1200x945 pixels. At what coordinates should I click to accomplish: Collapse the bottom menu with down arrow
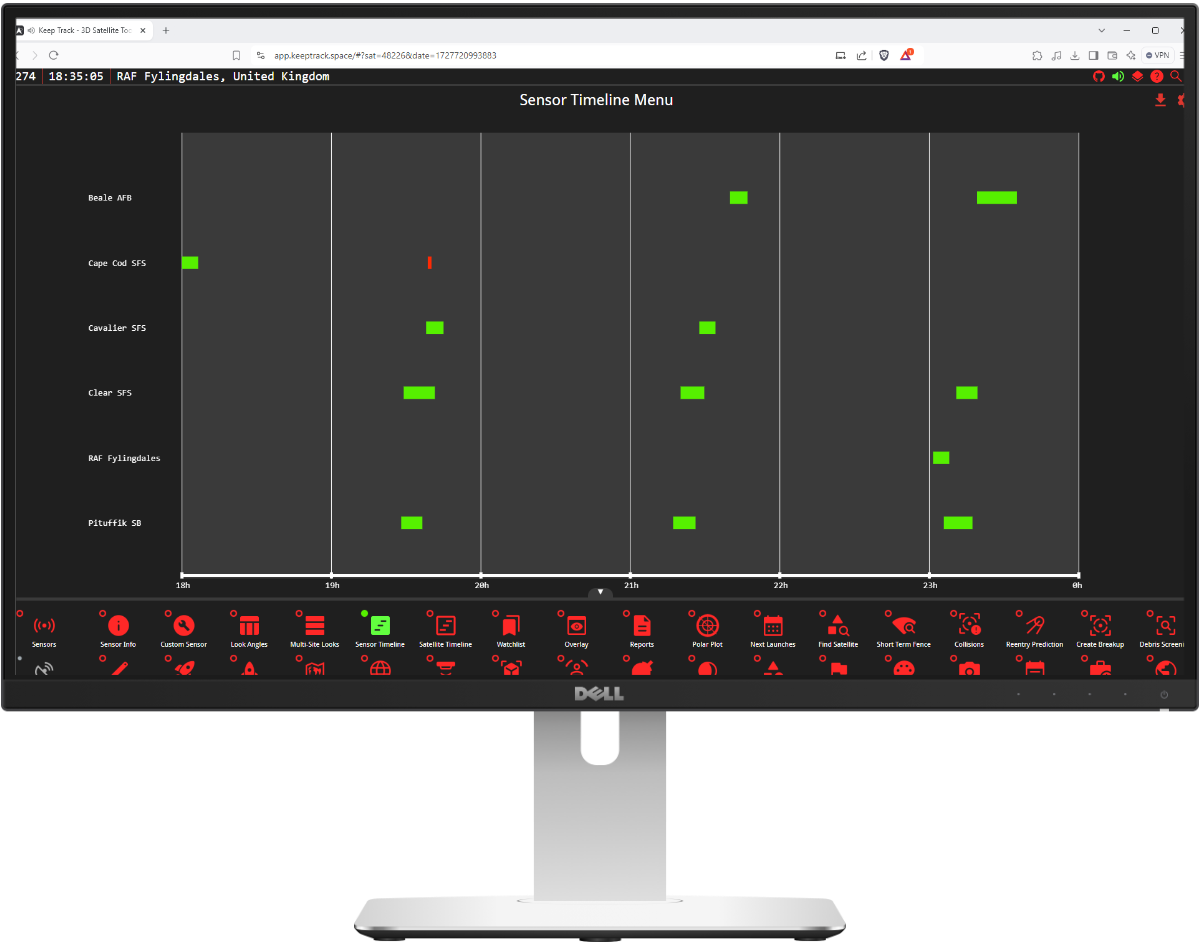[600, 592]
